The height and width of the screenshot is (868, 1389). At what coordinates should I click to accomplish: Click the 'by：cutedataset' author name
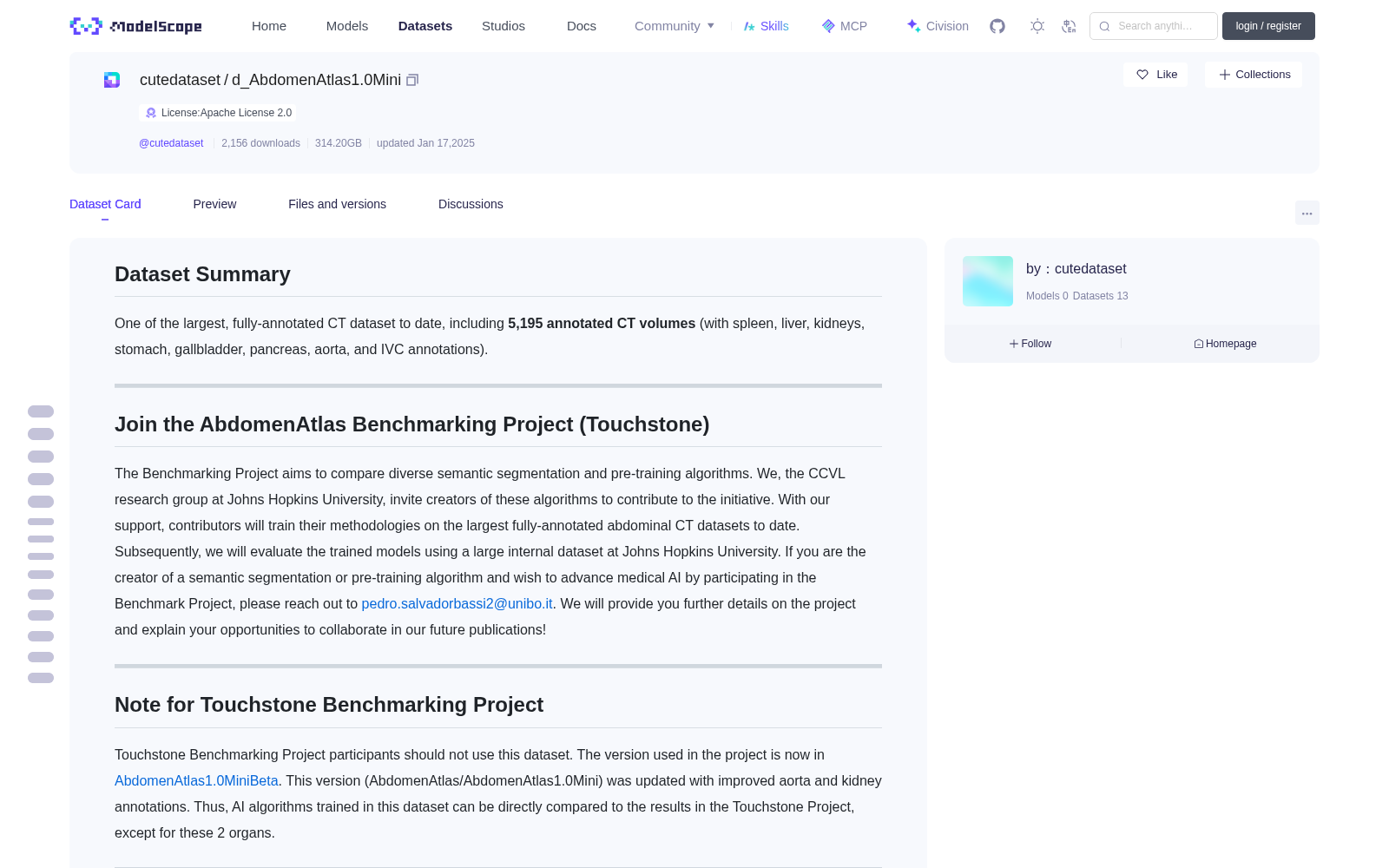pos(1076,269)
